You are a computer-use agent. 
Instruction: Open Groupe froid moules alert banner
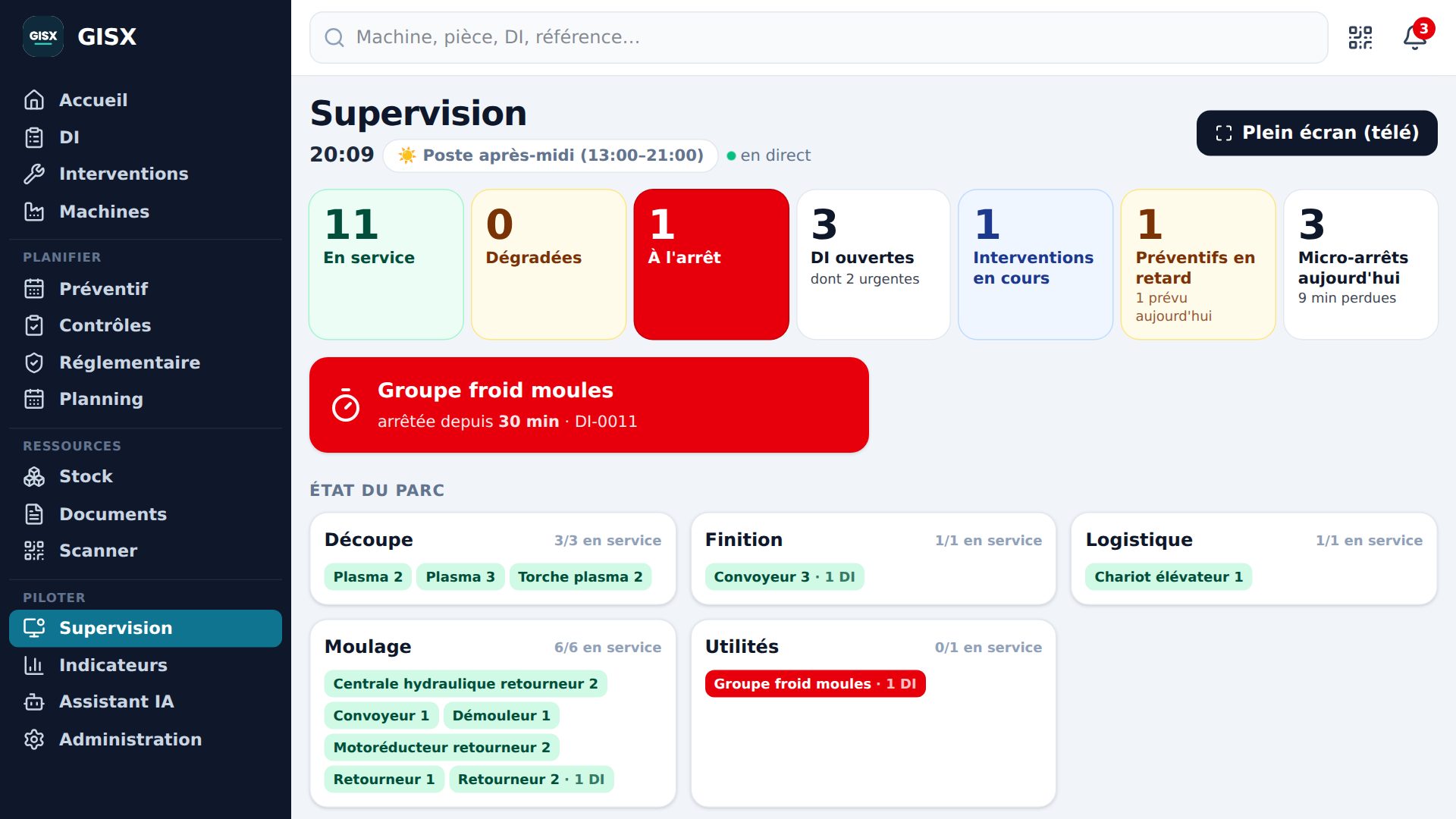pyautogui.click(x=589, y=405)
